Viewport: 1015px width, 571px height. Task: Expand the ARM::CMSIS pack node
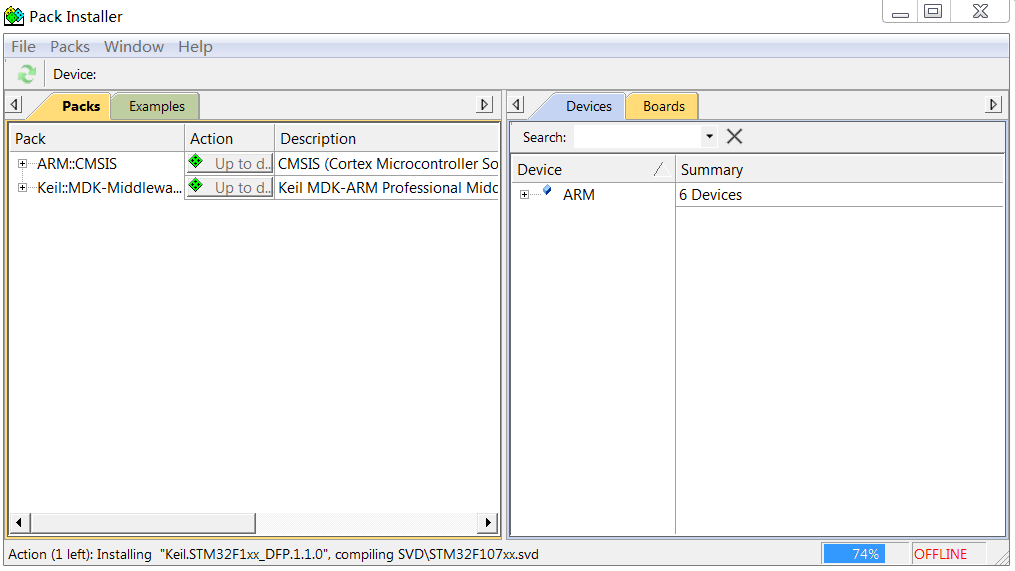22,164
